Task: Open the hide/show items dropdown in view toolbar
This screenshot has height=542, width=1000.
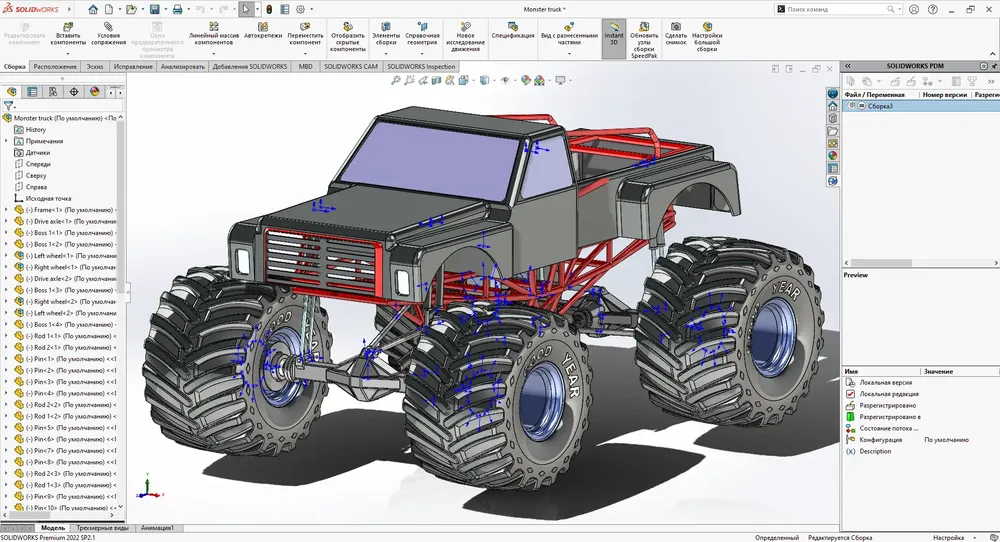Action: 513,80
